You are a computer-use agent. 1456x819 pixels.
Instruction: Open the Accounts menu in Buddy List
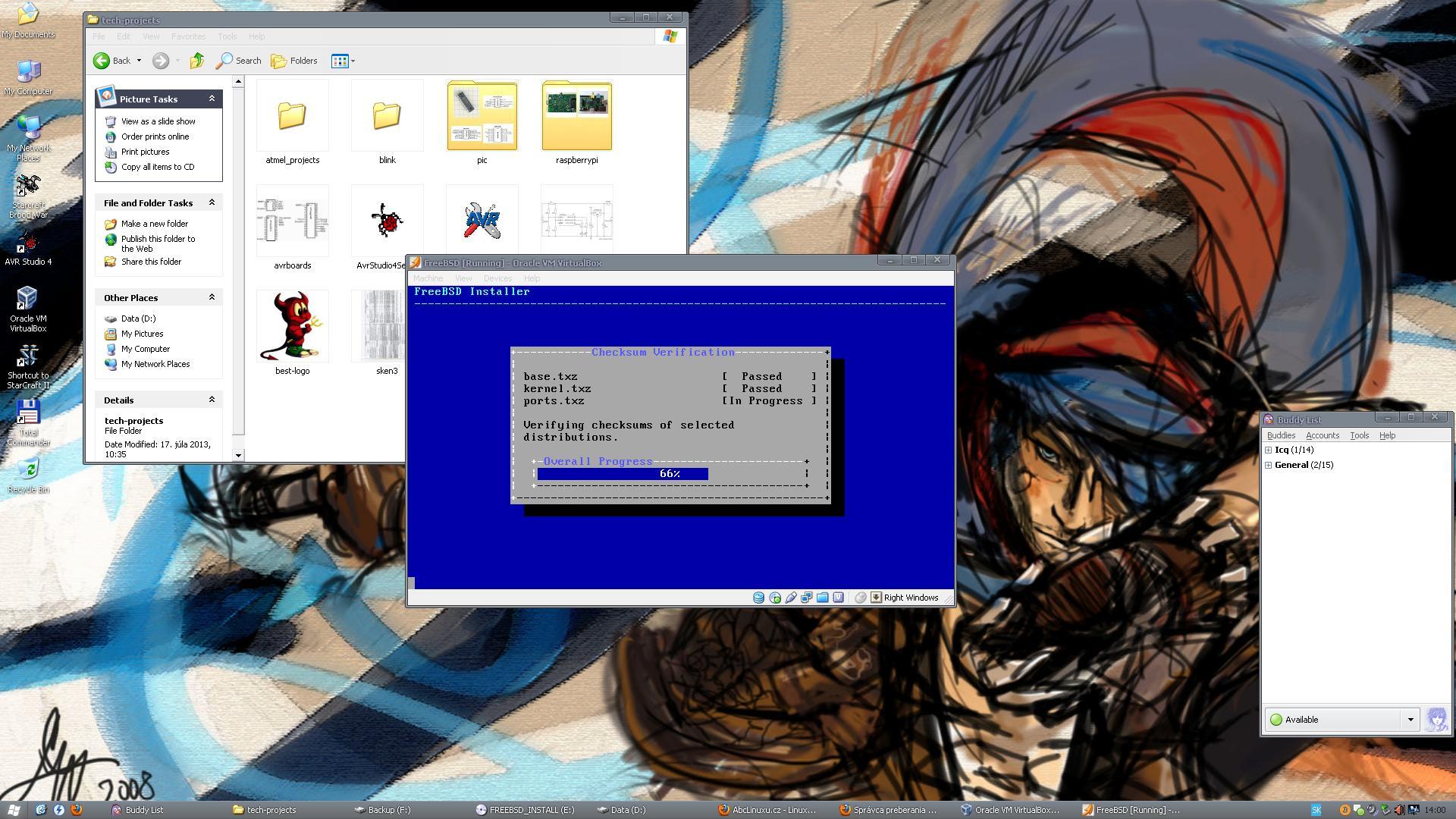pos(1323,435)
